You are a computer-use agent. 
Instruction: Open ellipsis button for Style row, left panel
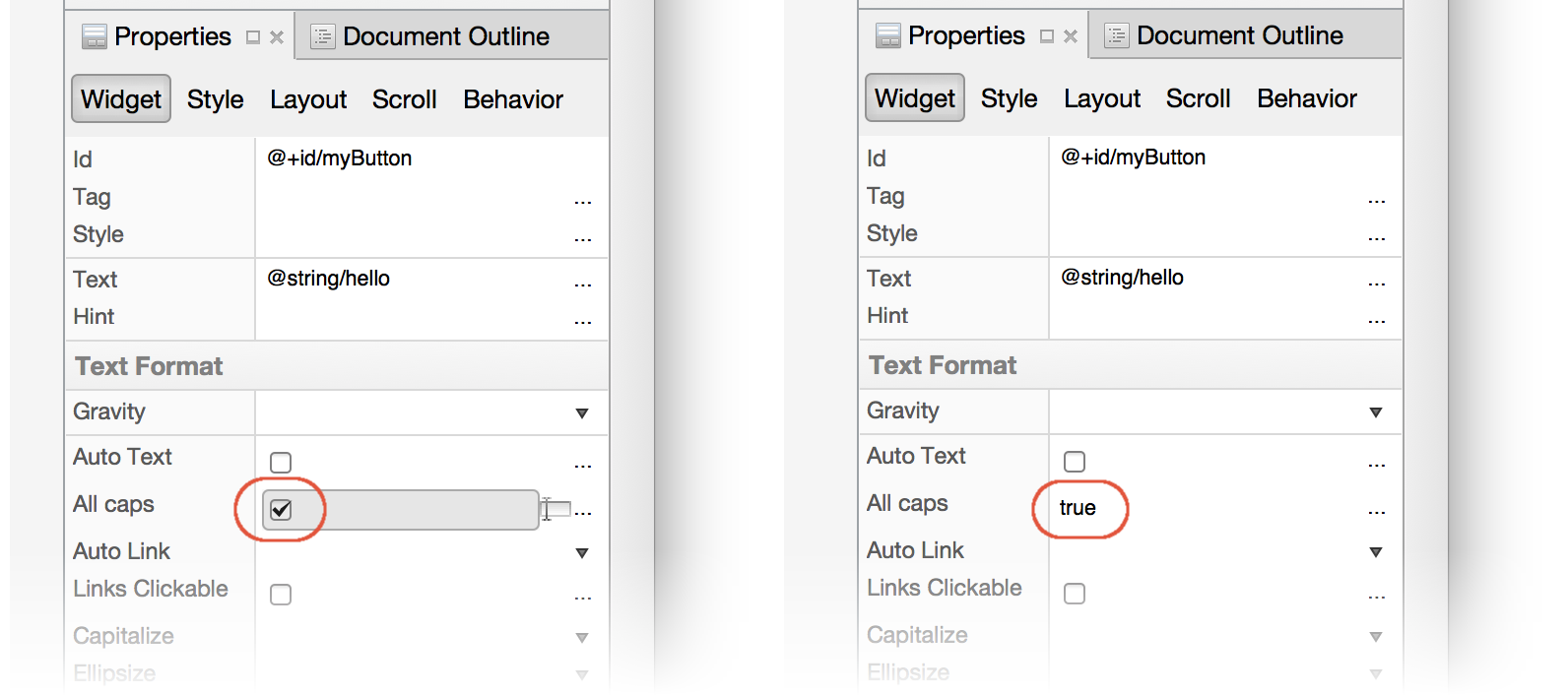(x=583, y=239)
